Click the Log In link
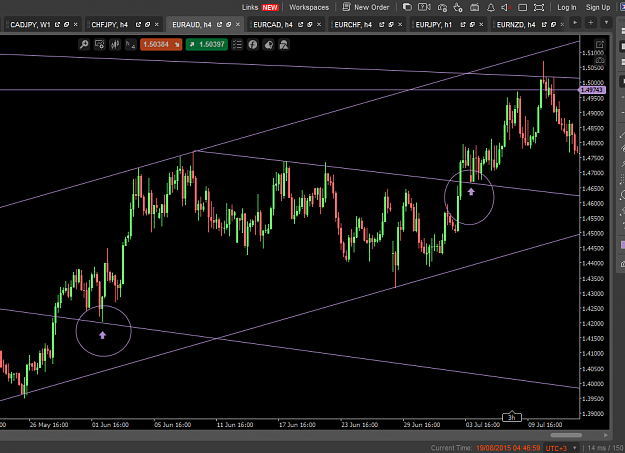The height and width of the screenshot is (453, 625). pyautogui.click(x=566, y=7)
